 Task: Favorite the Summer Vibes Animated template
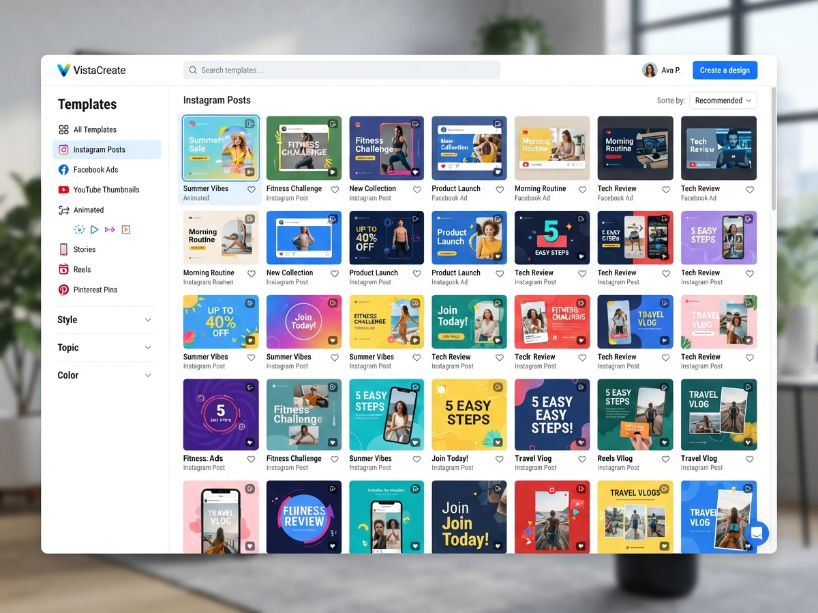pos(251,189)
